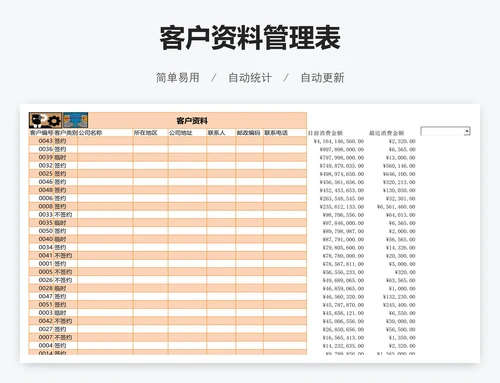Select customer number cell 0050
Viewport: 500px width, 383px height.
[x=46, y=231]
